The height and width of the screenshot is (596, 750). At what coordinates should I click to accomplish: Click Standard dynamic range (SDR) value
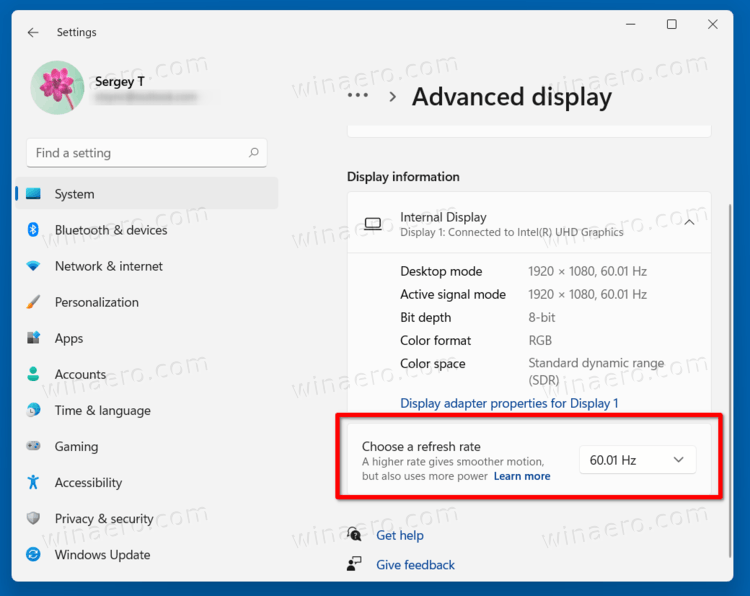(596, 372)
